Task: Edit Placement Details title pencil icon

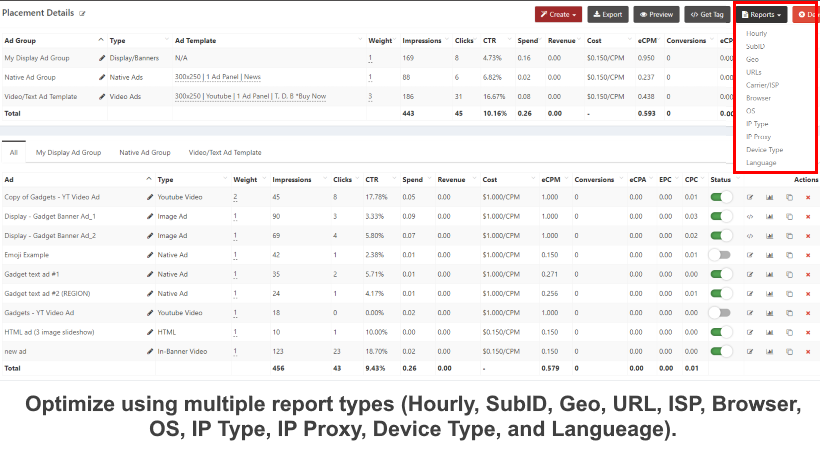Action: coord(82,14)
